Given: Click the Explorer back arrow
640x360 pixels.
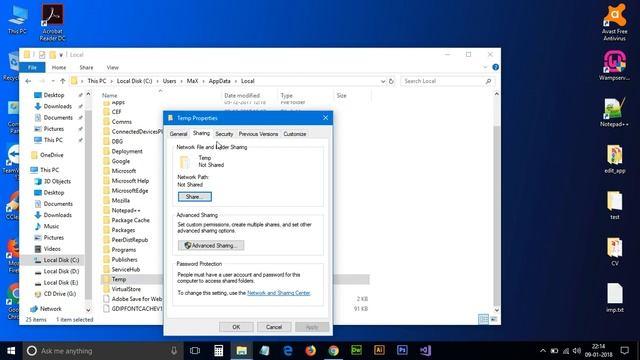Looking at the screenshot, I should point(28,81).
